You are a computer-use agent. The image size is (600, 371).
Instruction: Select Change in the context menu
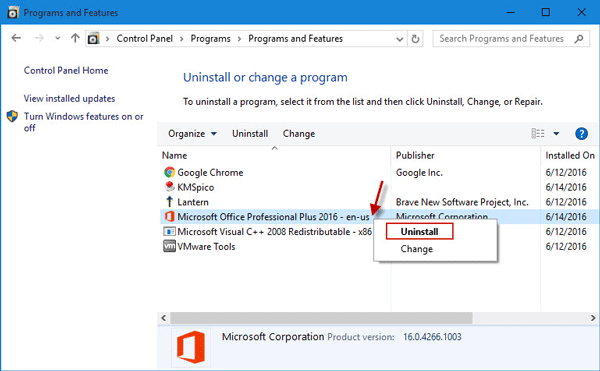pos(416,249)
